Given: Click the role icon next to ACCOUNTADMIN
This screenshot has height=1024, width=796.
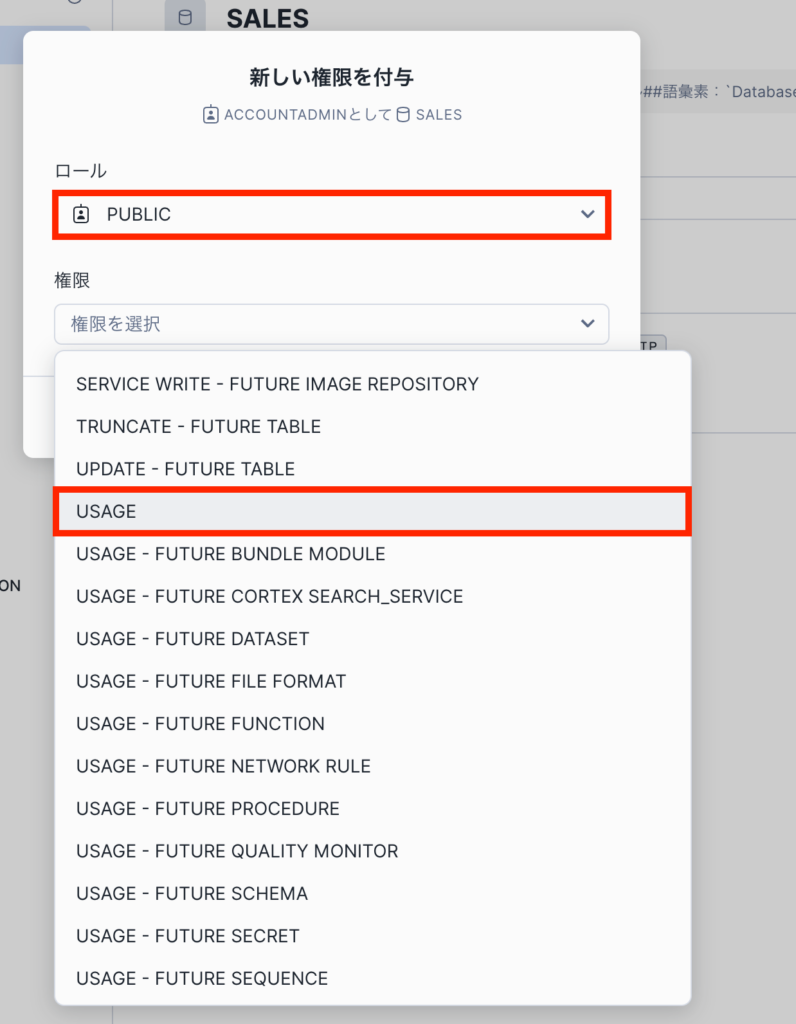Looking at the screenshot, I should click(210, 114).
